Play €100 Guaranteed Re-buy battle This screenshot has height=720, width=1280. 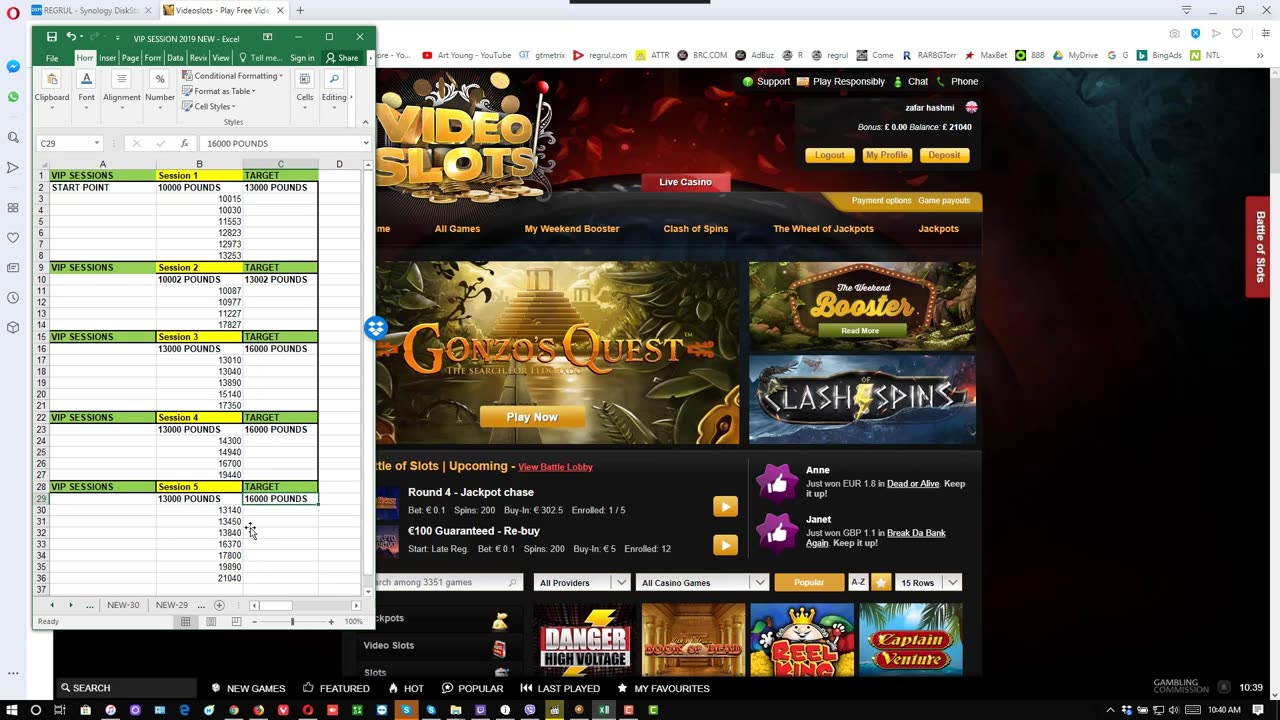tap(725, 545)
